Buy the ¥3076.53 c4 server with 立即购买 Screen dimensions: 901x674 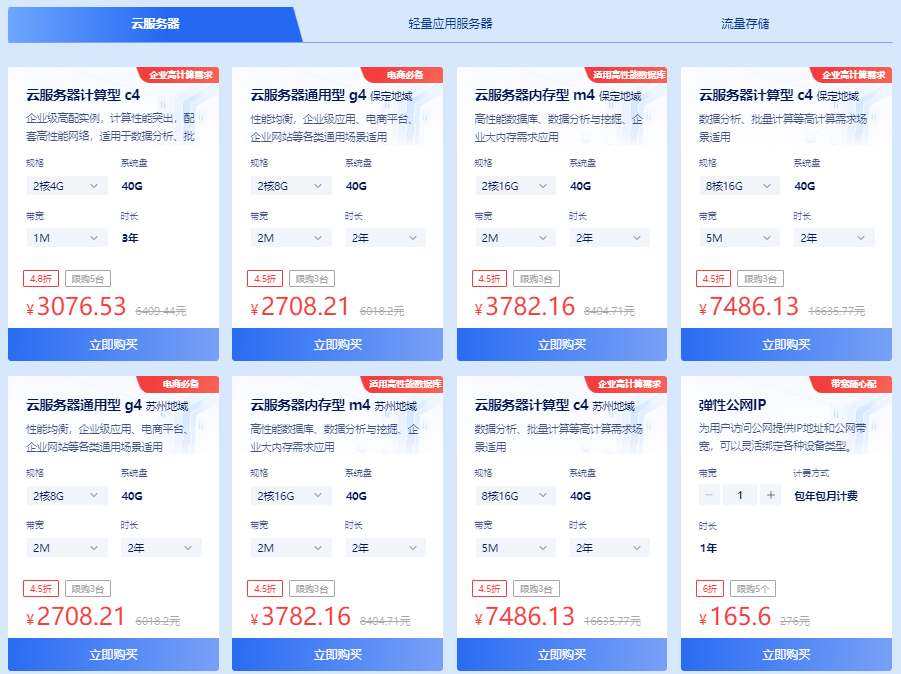click(113, 345)
